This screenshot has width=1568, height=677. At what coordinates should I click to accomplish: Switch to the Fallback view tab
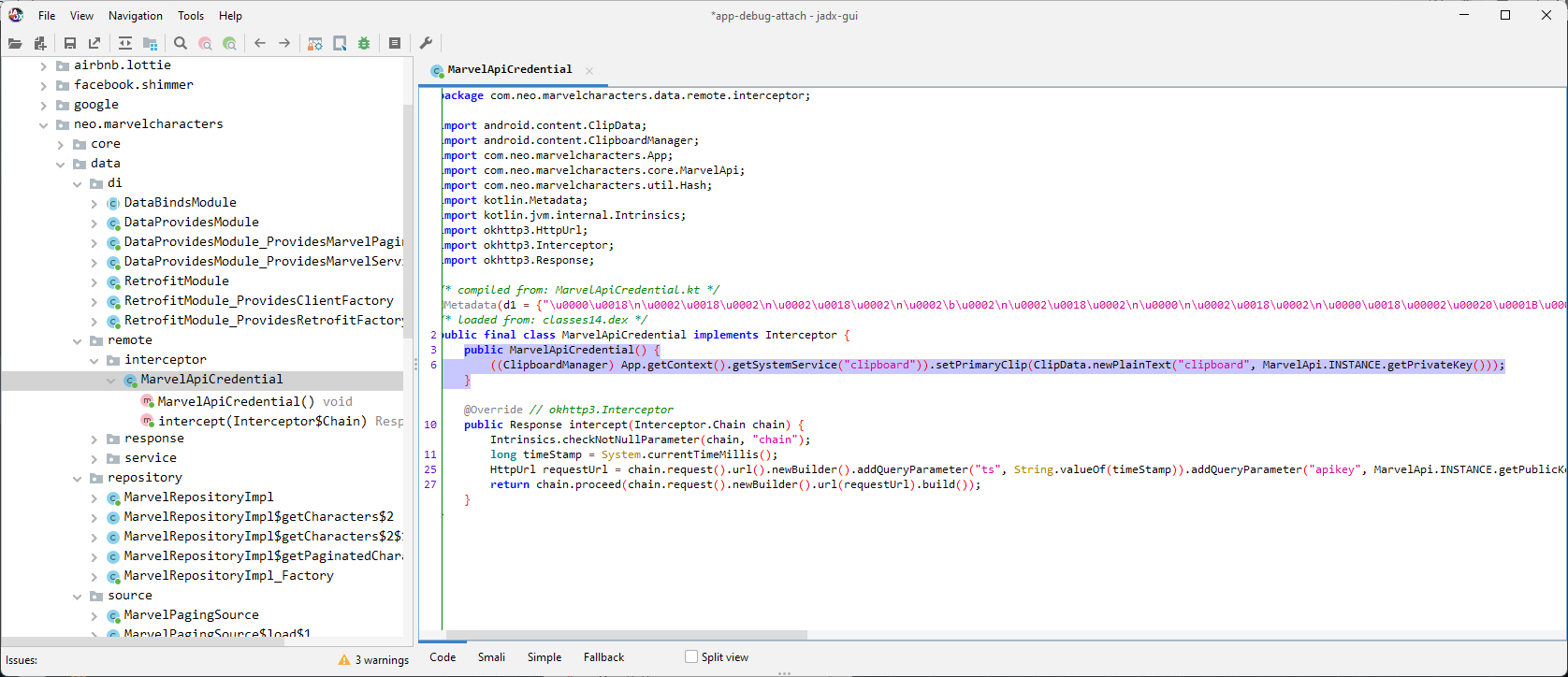(603, 657)
